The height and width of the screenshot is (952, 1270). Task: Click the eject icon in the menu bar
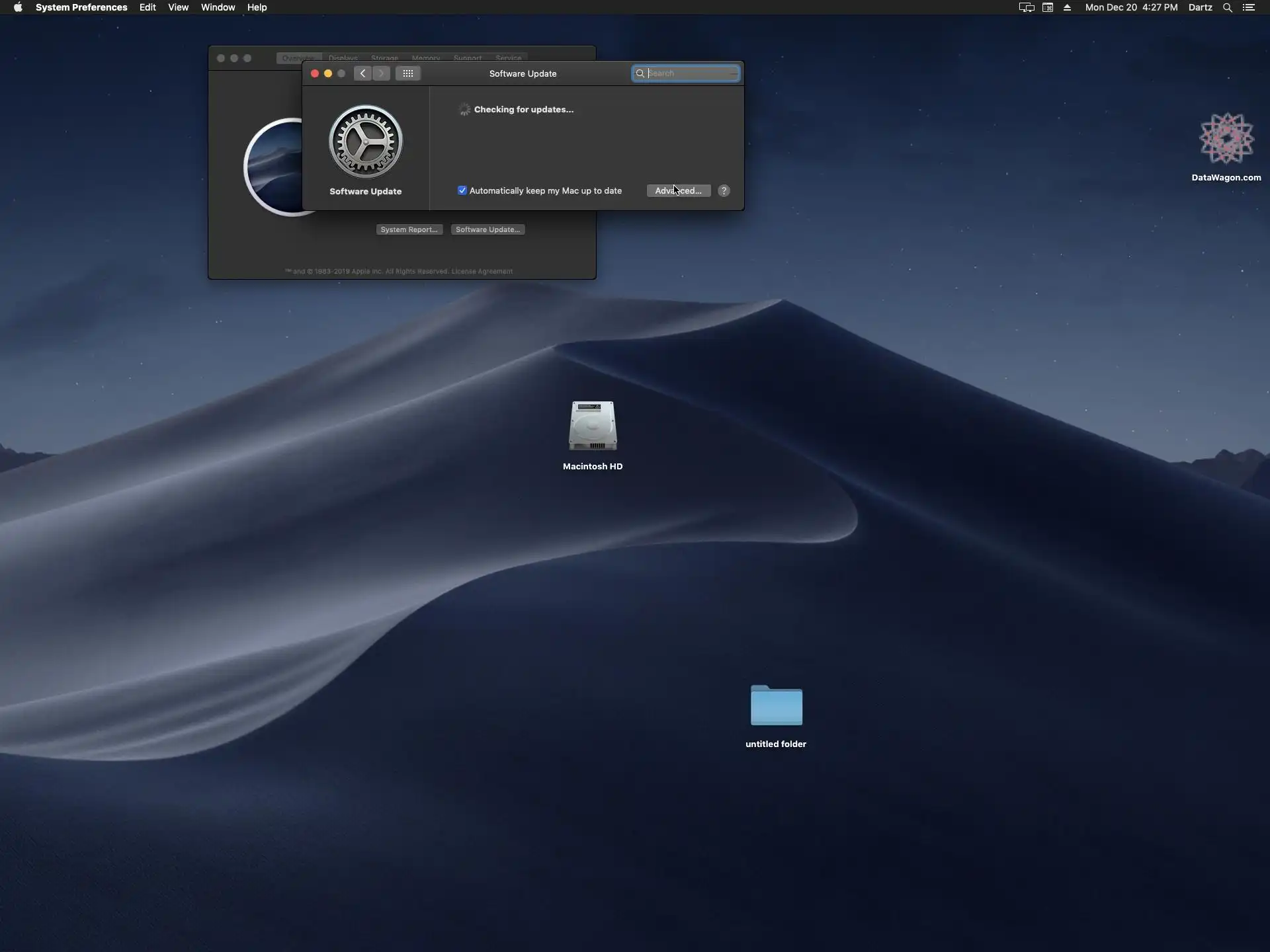pos(1067,7)
